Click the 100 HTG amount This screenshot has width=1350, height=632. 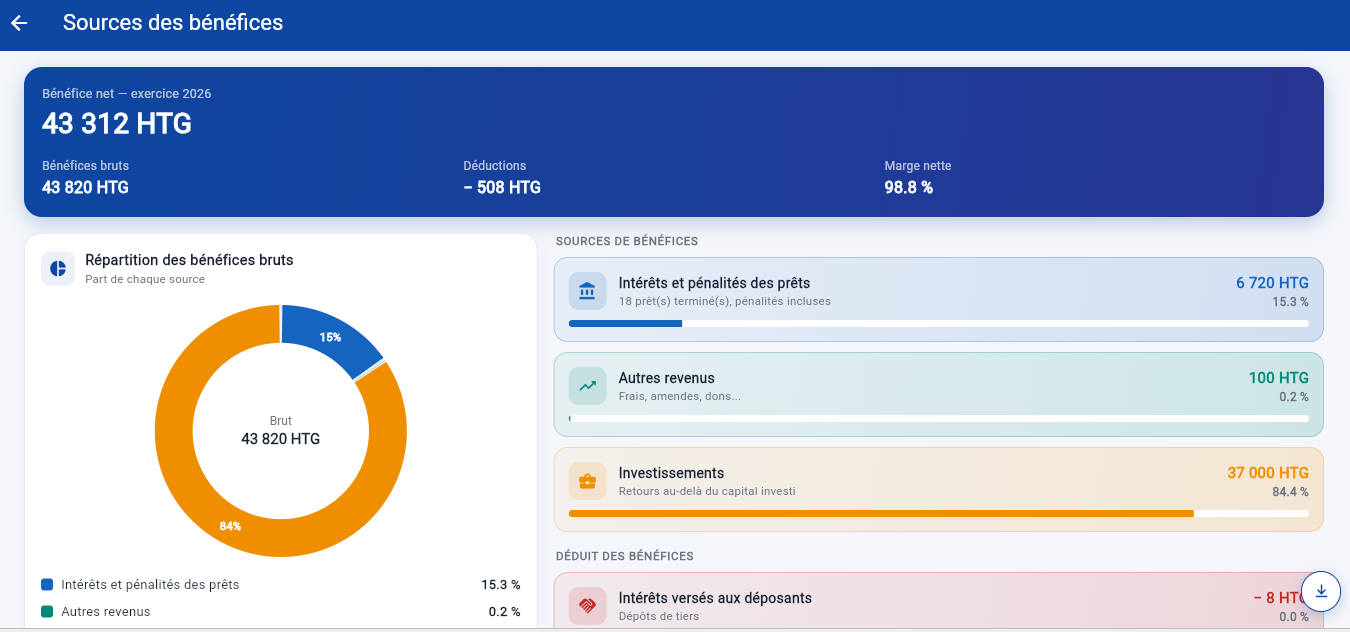(1279, 378)
